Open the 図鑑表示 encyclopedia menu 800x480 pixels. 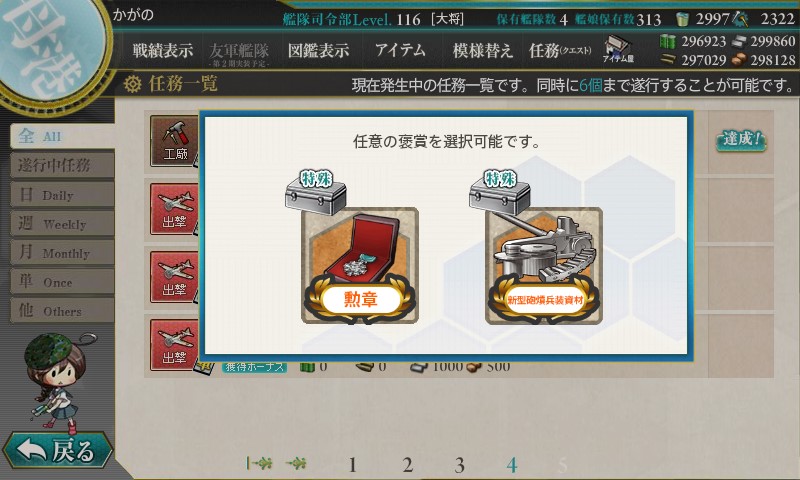click(x=318, y=50)
